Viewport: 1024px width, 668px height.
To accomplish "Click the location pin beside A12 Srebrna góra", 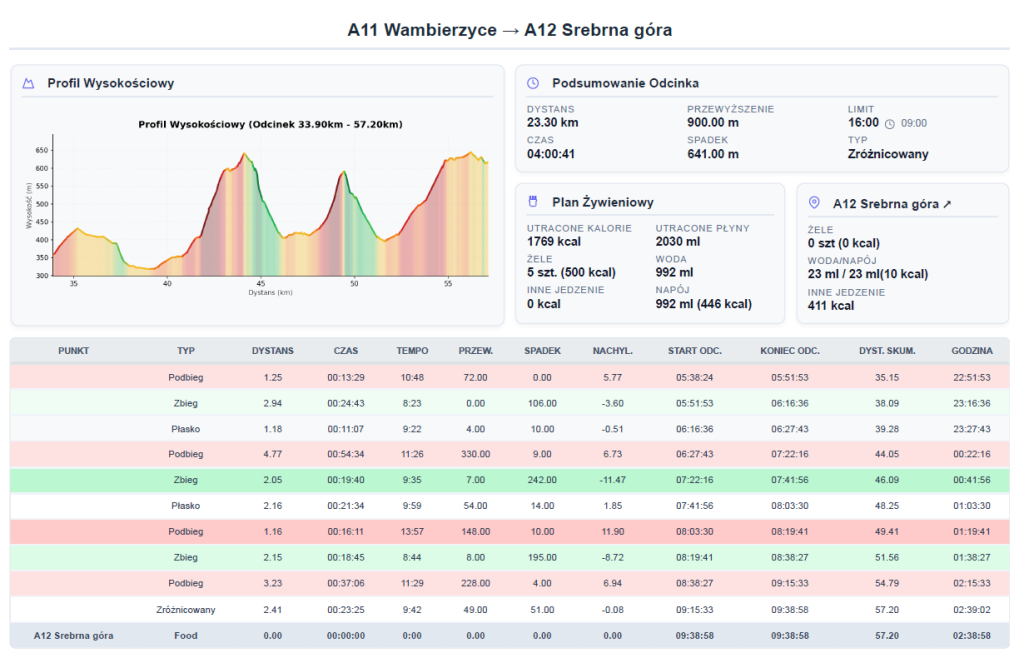I will (814, 203).
